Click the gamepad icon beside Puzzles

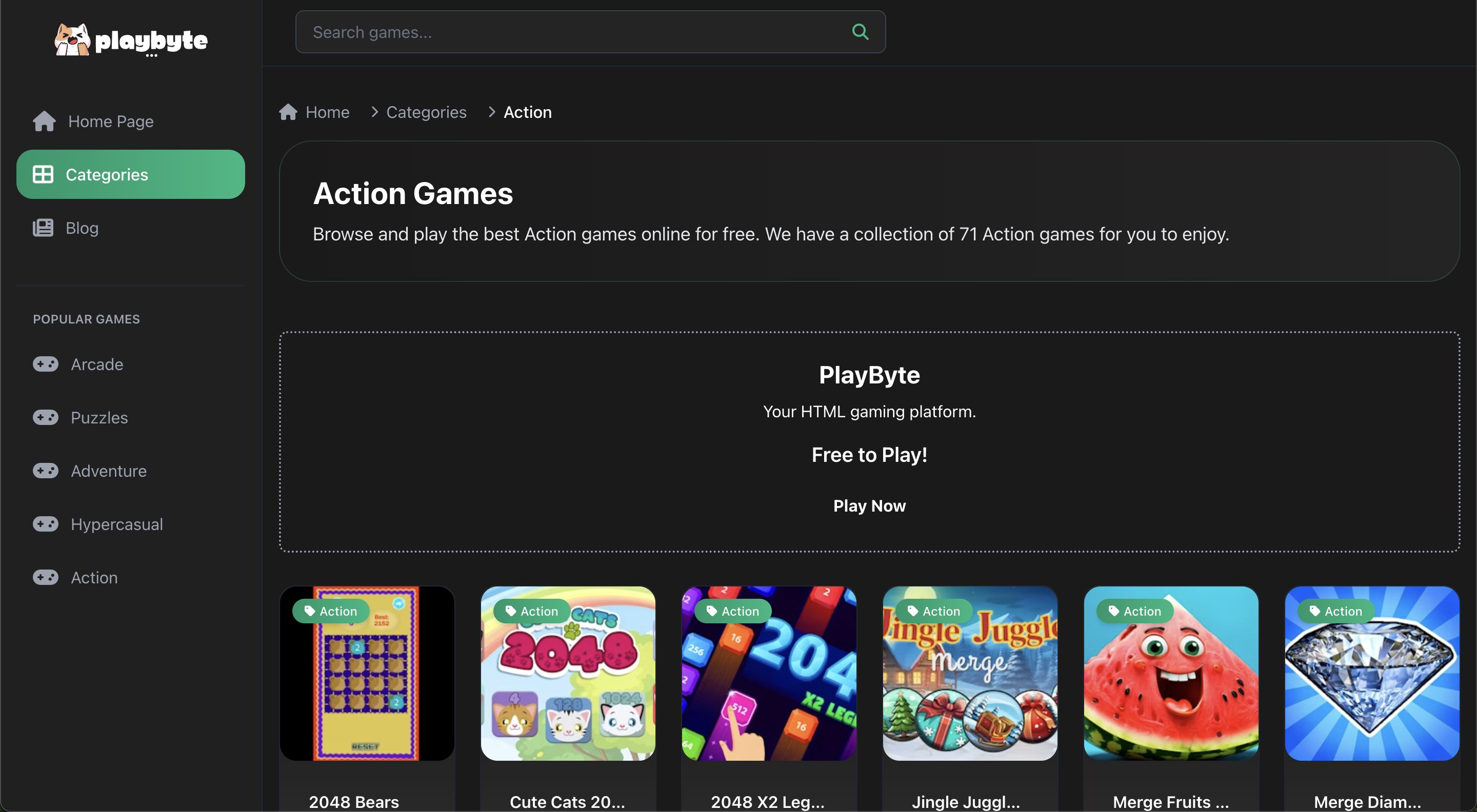click(x=45, y=417)
